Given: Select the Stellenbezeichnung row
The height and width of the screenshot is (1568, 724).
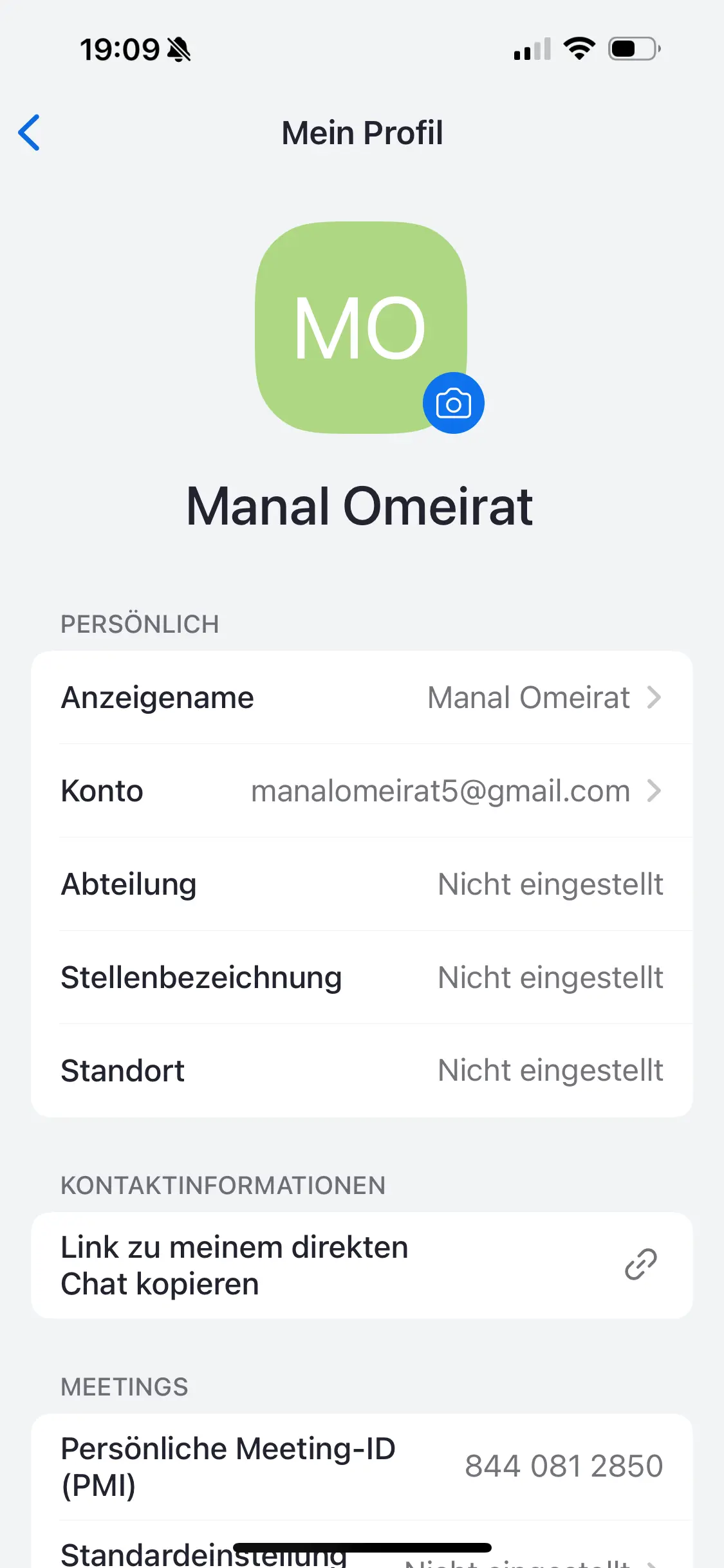Looking at the screenshot, I should click(x=362, y=977).
